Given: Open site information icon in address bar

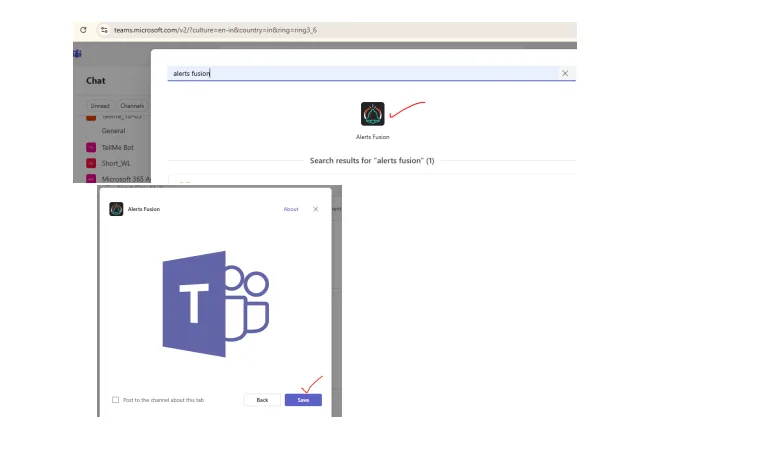Looking at the screenshot, I should click(x=104, y=30).
